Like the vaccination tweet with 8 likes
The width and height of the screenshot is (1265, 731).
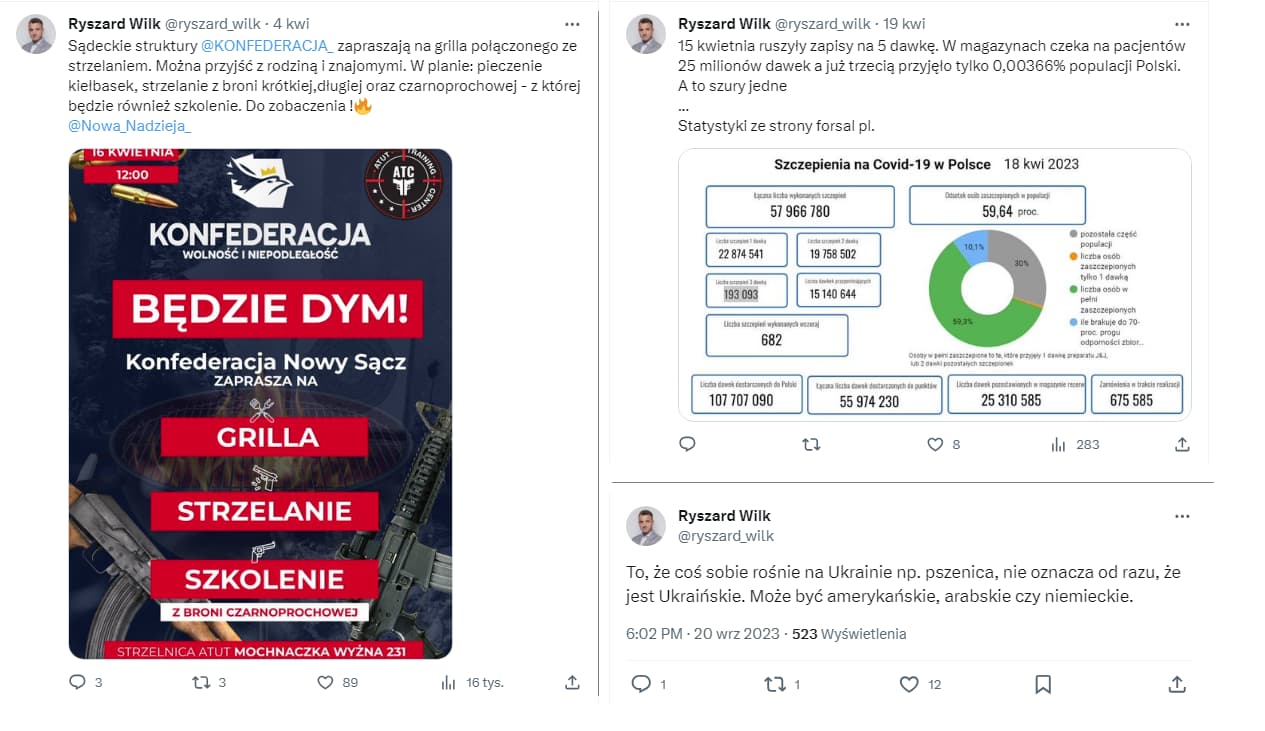pos(935,444)
